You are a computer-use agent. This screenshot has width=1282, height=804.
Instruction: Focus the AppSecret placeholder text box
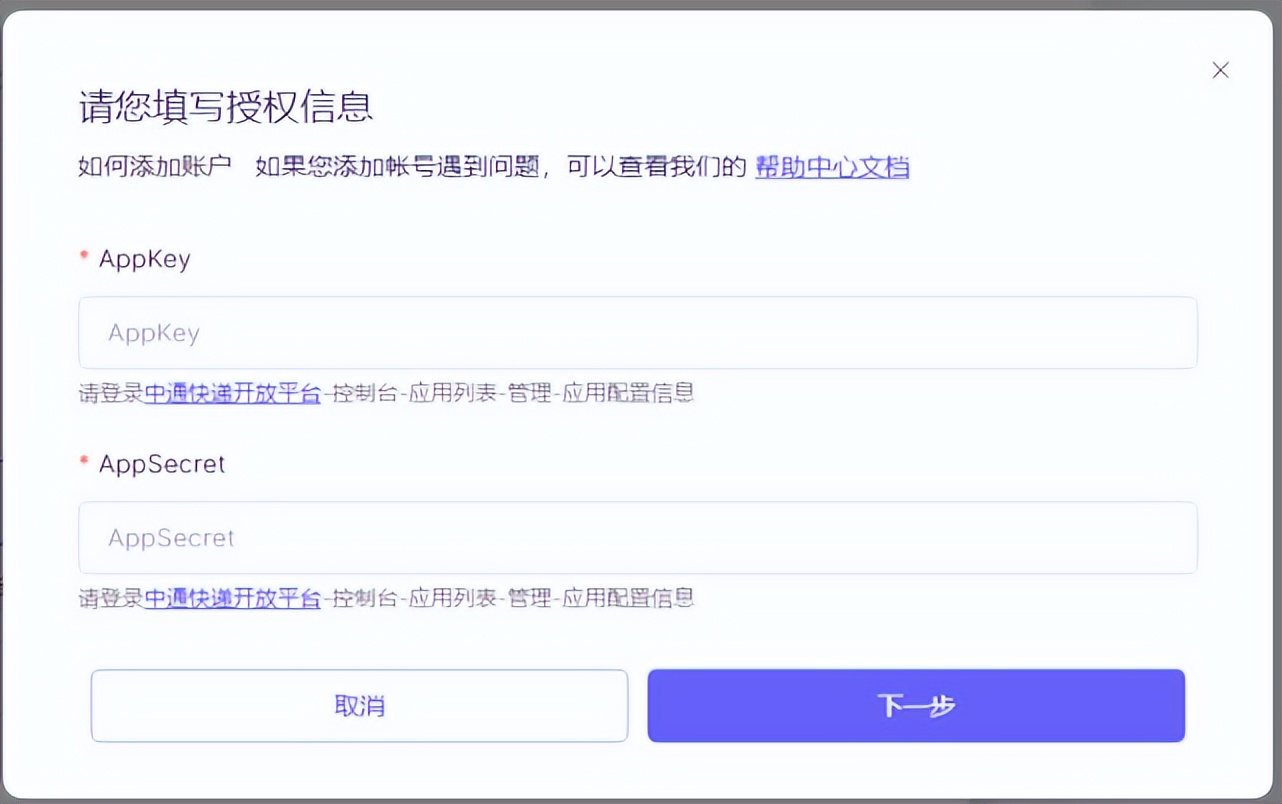(x=170, y=537)
